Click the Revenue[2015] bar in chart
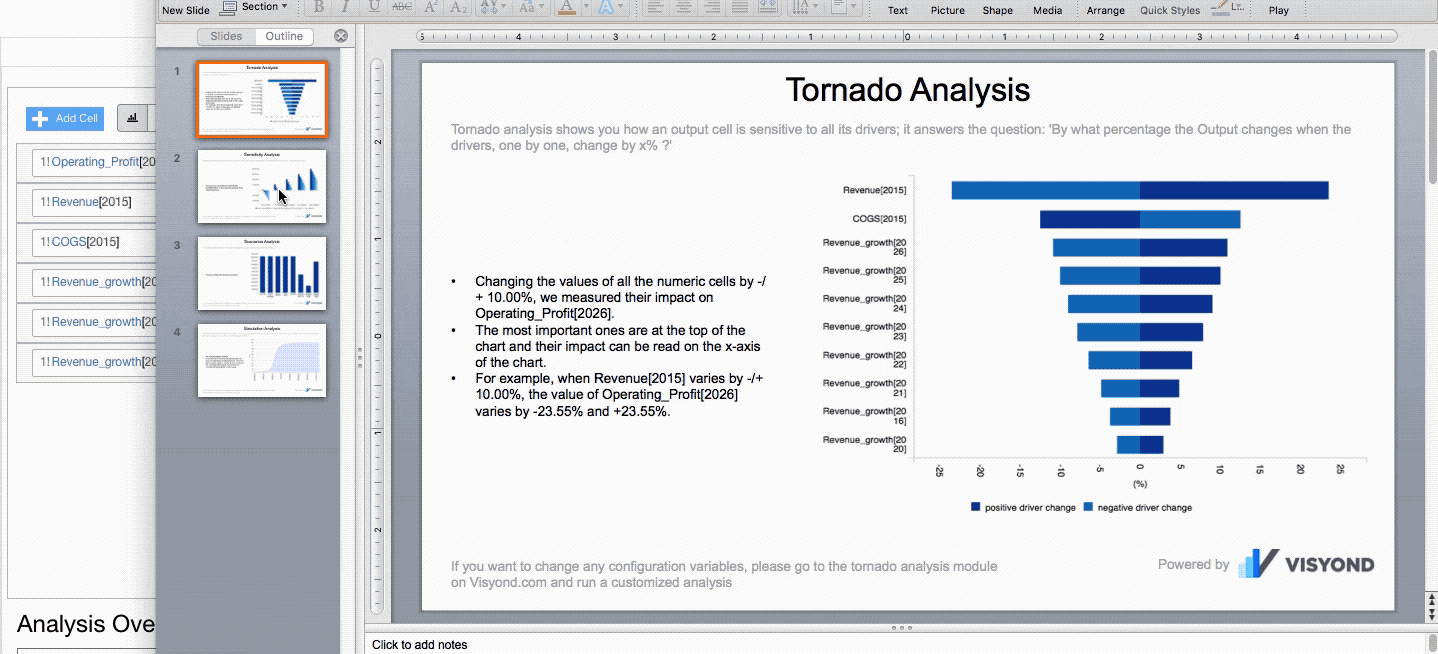This screenshot has width=1438, height=654. (1140, 190)
